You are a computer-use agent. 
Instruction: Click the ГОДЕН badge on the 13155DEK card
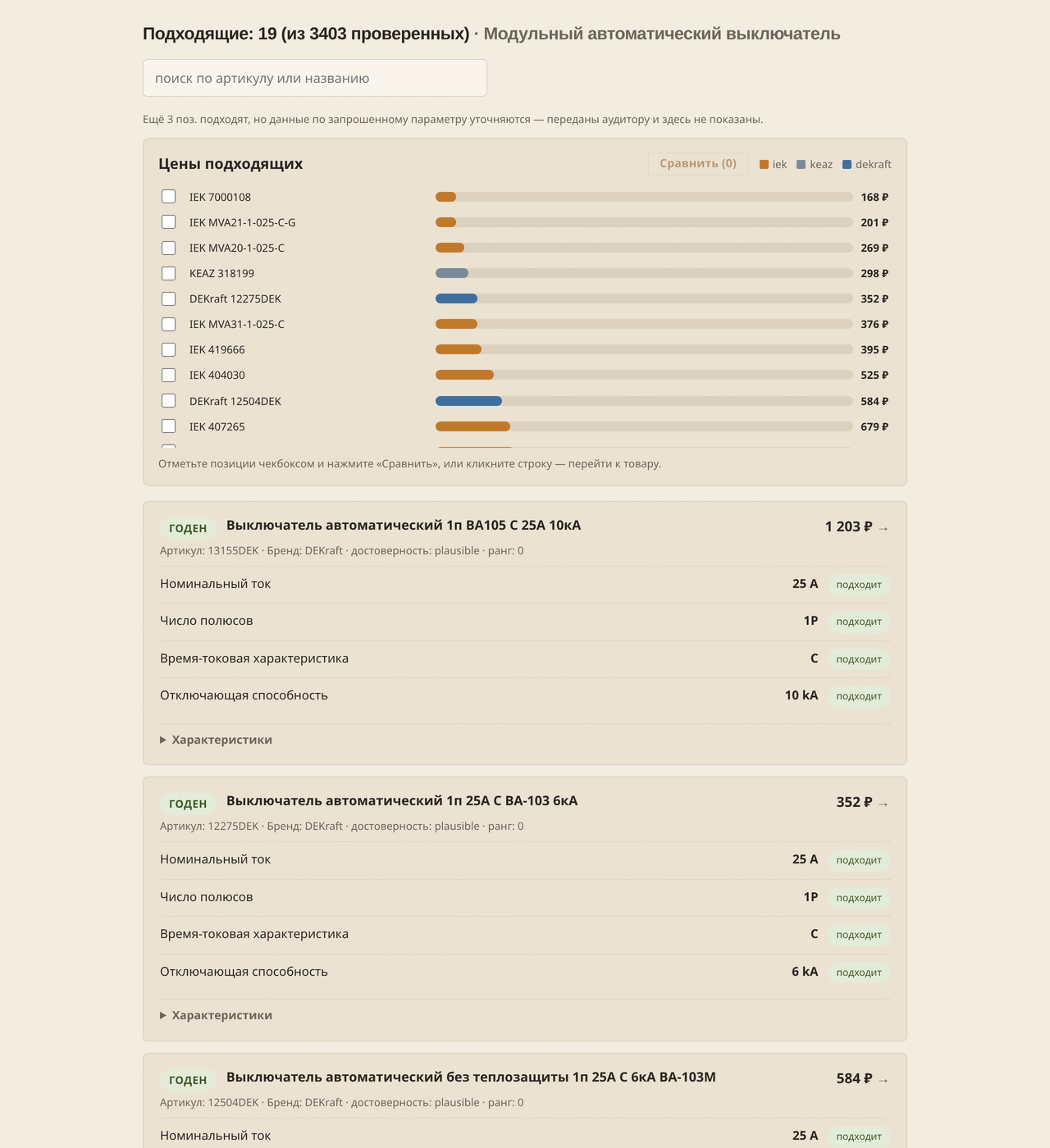(188, 528)
